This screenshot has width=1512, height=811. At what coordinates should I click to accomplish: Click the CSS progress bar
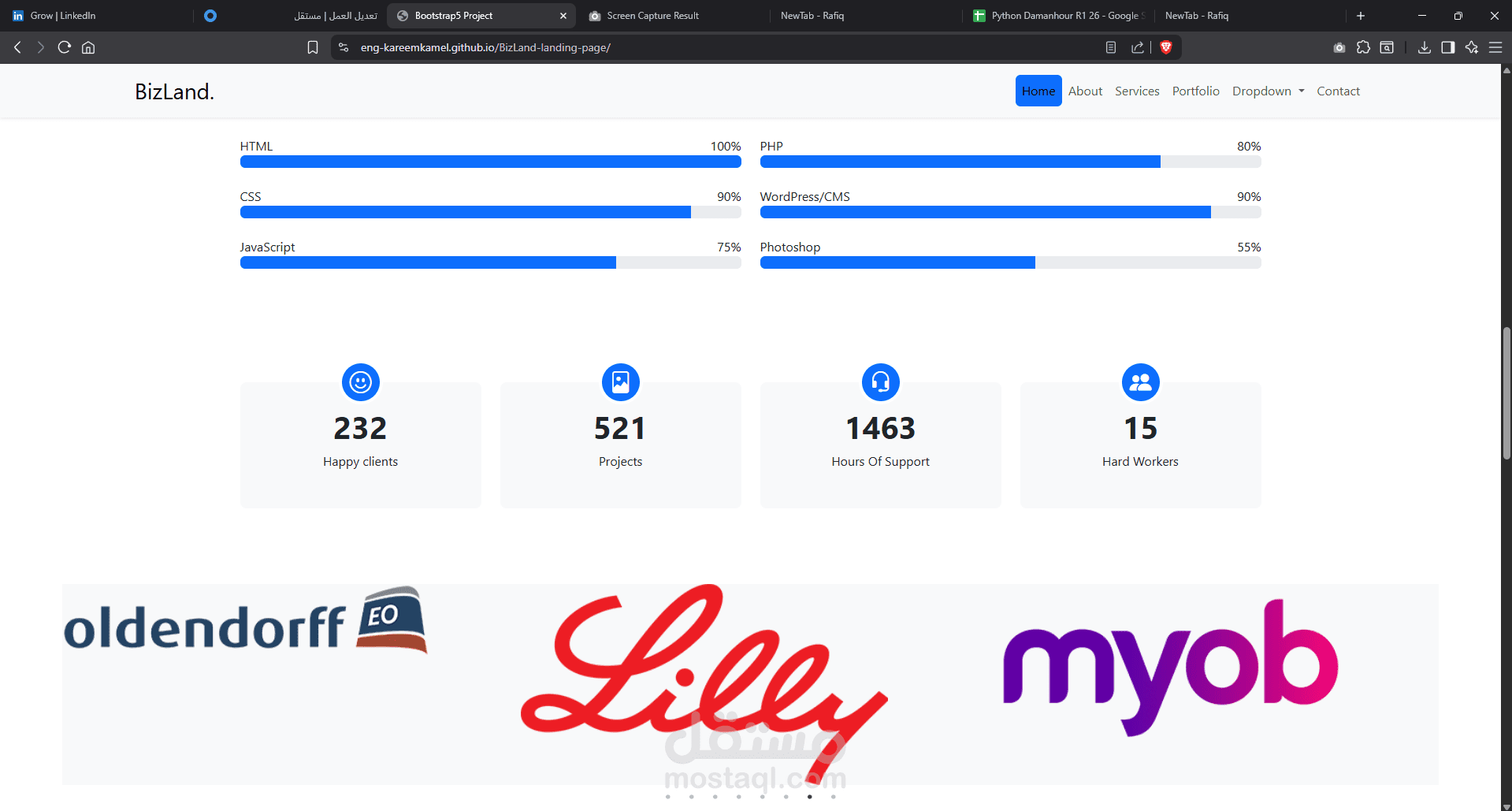click(x=490, y=212)
